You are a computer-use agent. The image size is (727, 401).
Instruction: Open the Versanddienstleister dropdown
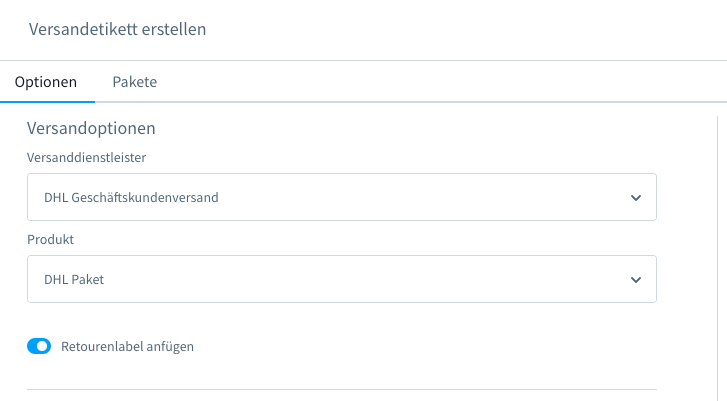[341, 197]
